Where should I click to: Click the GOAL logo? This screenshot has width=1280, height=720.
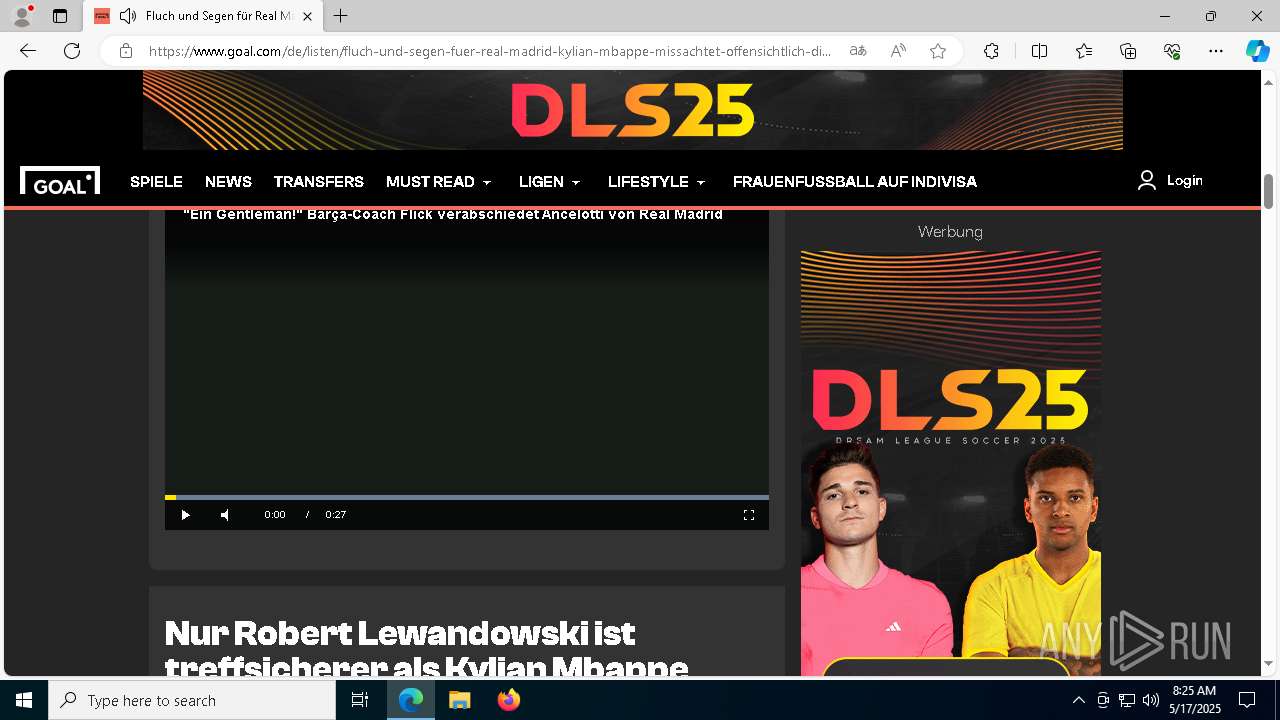pyautogui.click(x=60, y=181)
